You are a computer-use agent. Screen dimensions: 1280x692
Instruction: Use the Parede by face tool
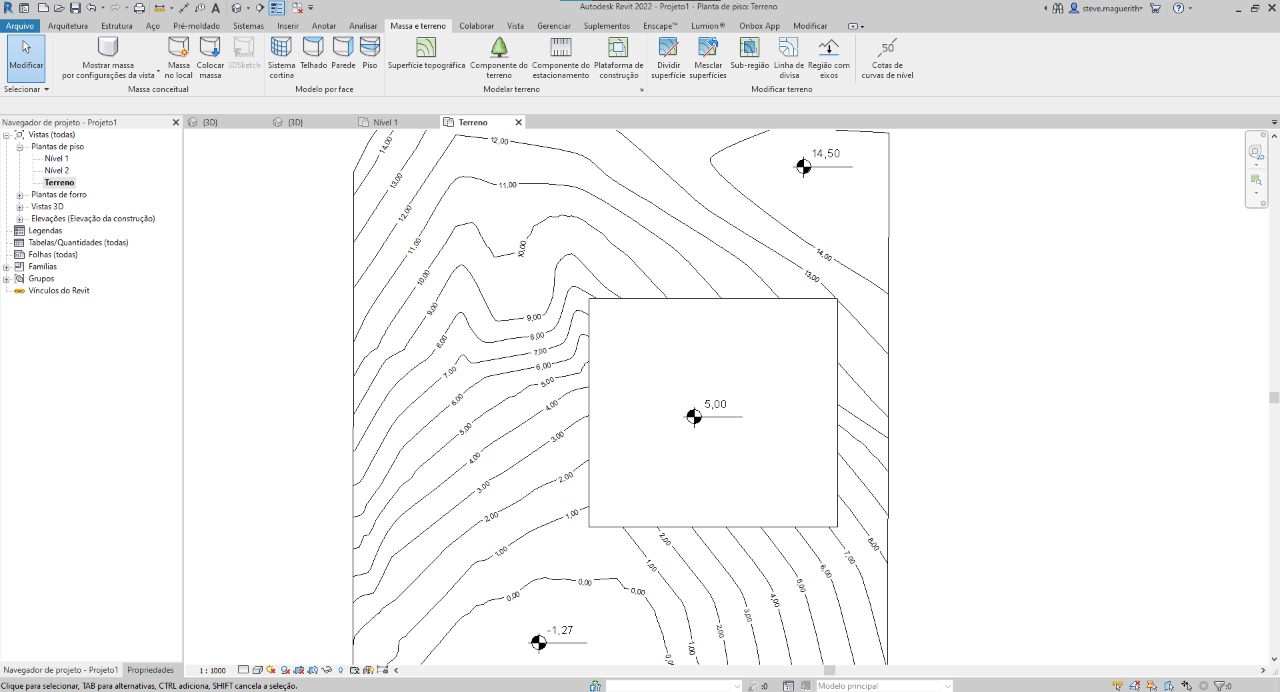[x=343, y=54]
